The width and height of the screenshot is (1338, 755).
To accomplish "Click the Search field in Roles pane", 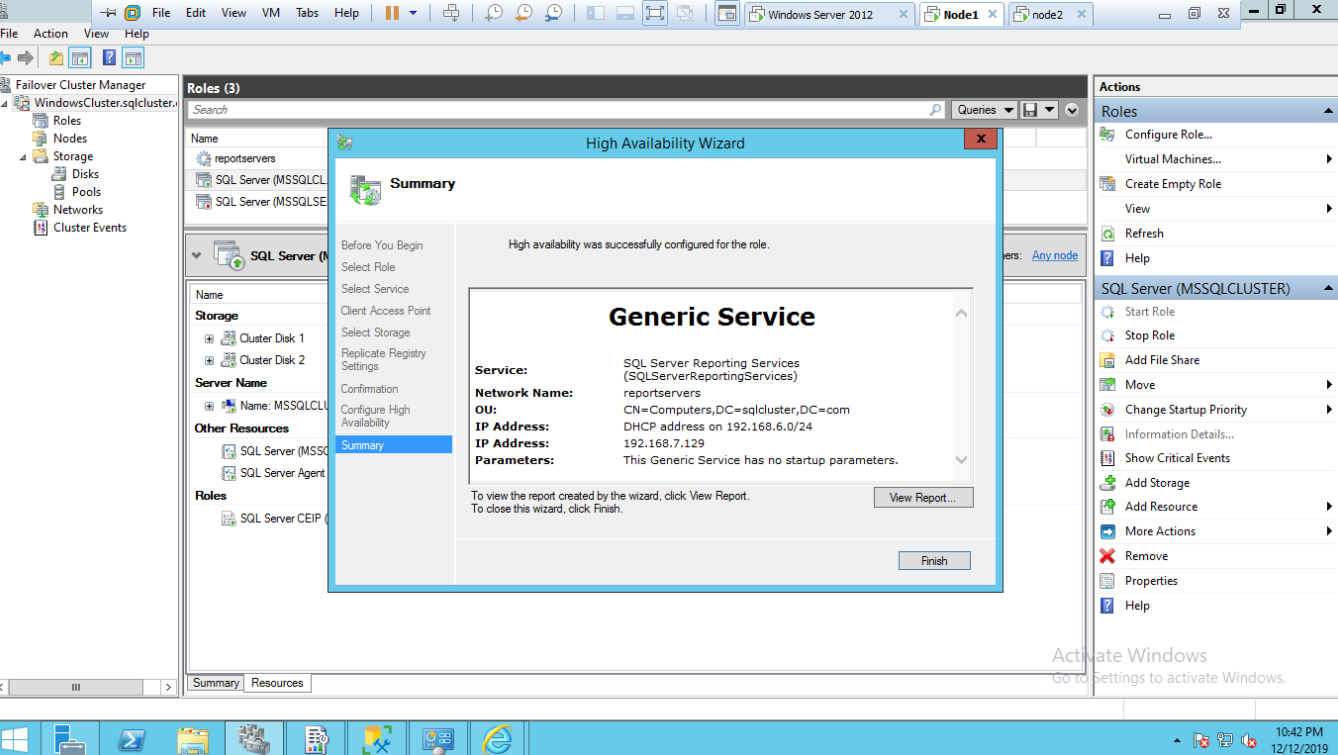I will (x=566, y=110).
